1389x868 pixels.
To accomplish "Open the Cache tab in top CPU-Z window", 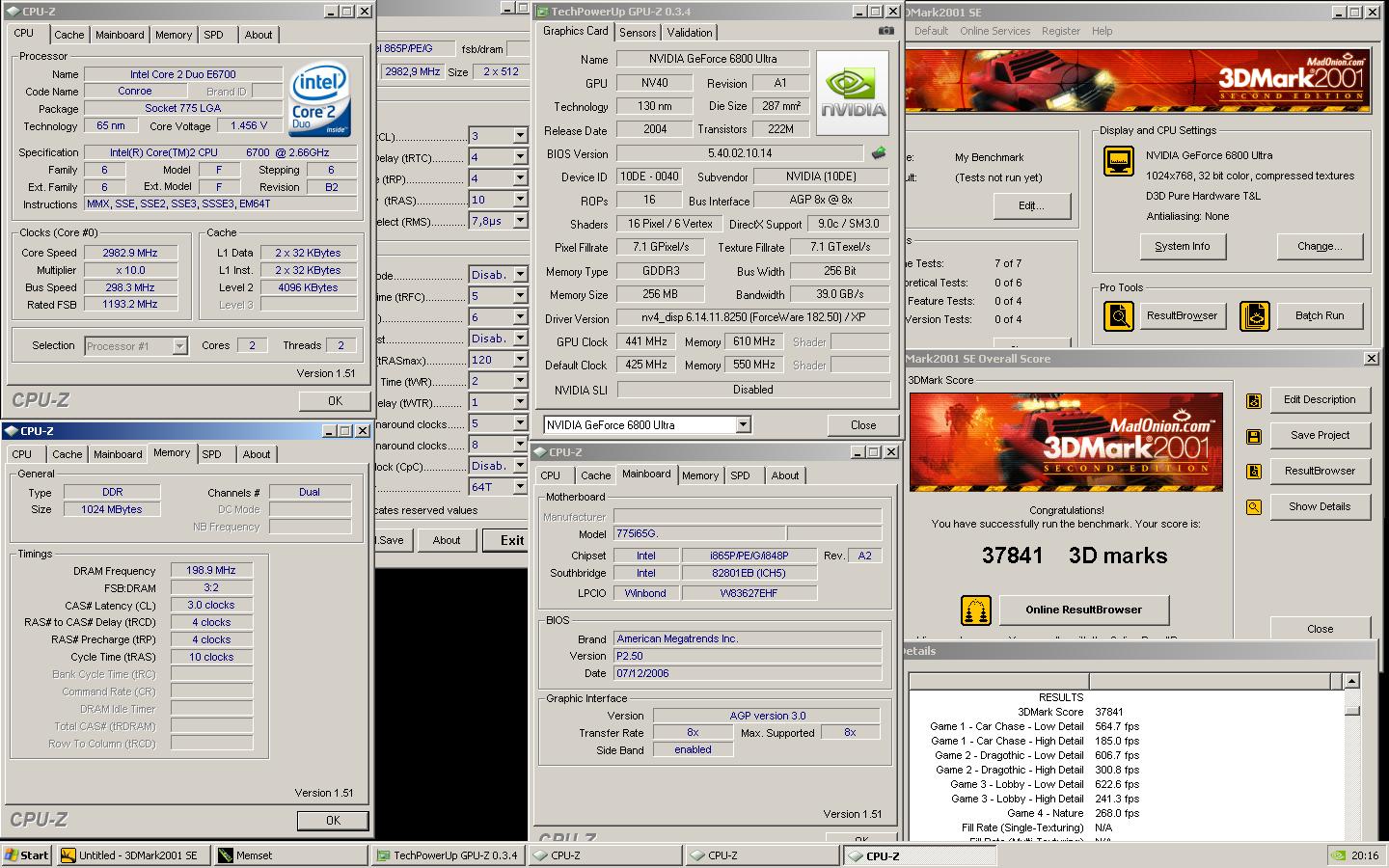I will (68, 35).
